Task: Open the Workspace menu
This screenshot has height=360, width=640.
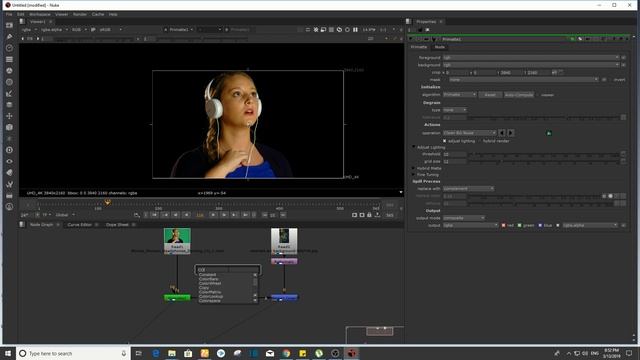Action: click(40, 14)
